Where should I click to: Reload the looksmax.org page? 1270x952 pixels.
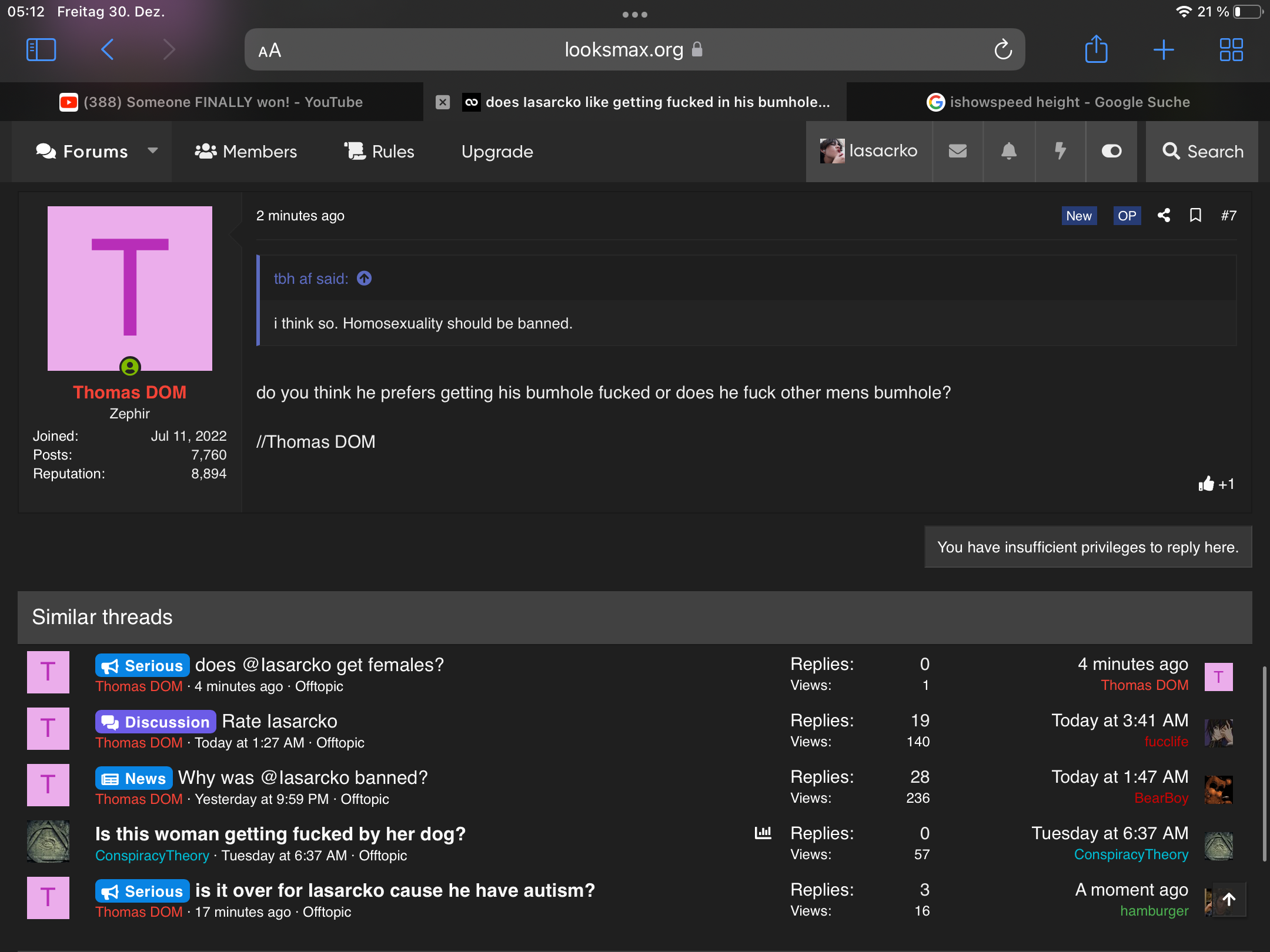[x=1003, y=50]
